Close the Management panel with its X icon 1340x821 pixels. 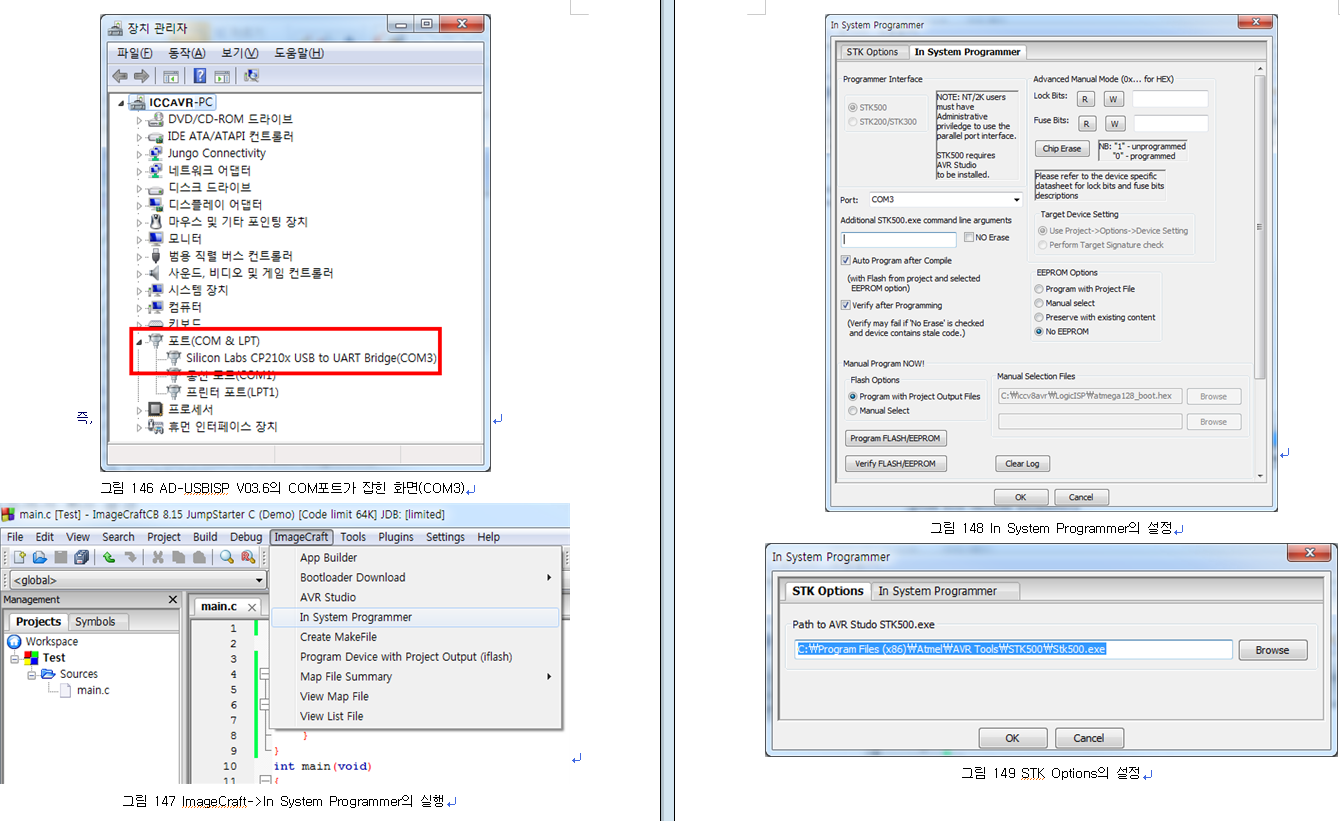tap(172, 600)
